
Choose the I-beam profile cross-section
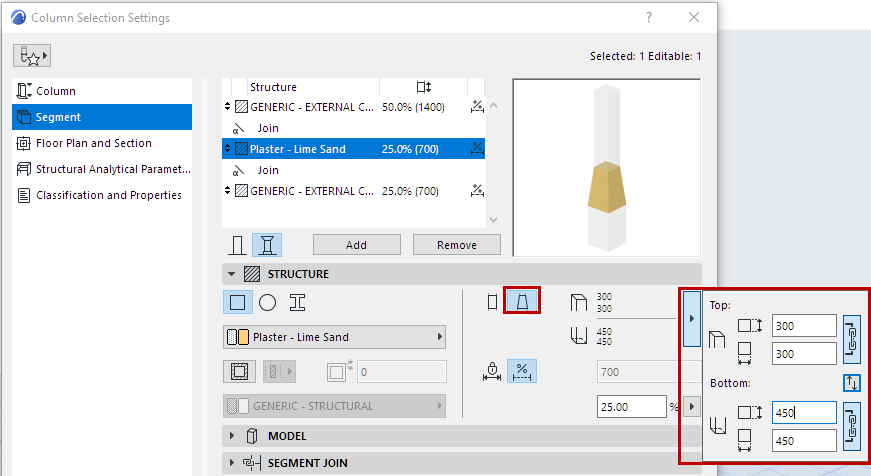[297, 301]
